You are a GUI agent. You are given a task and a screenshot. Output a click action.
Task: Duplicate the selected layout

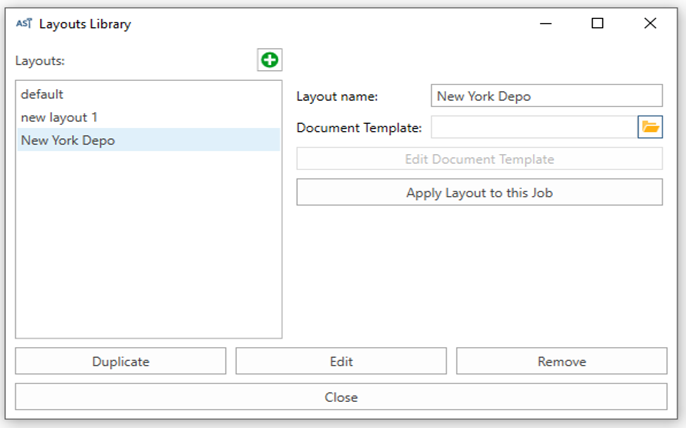pos(121,361)
